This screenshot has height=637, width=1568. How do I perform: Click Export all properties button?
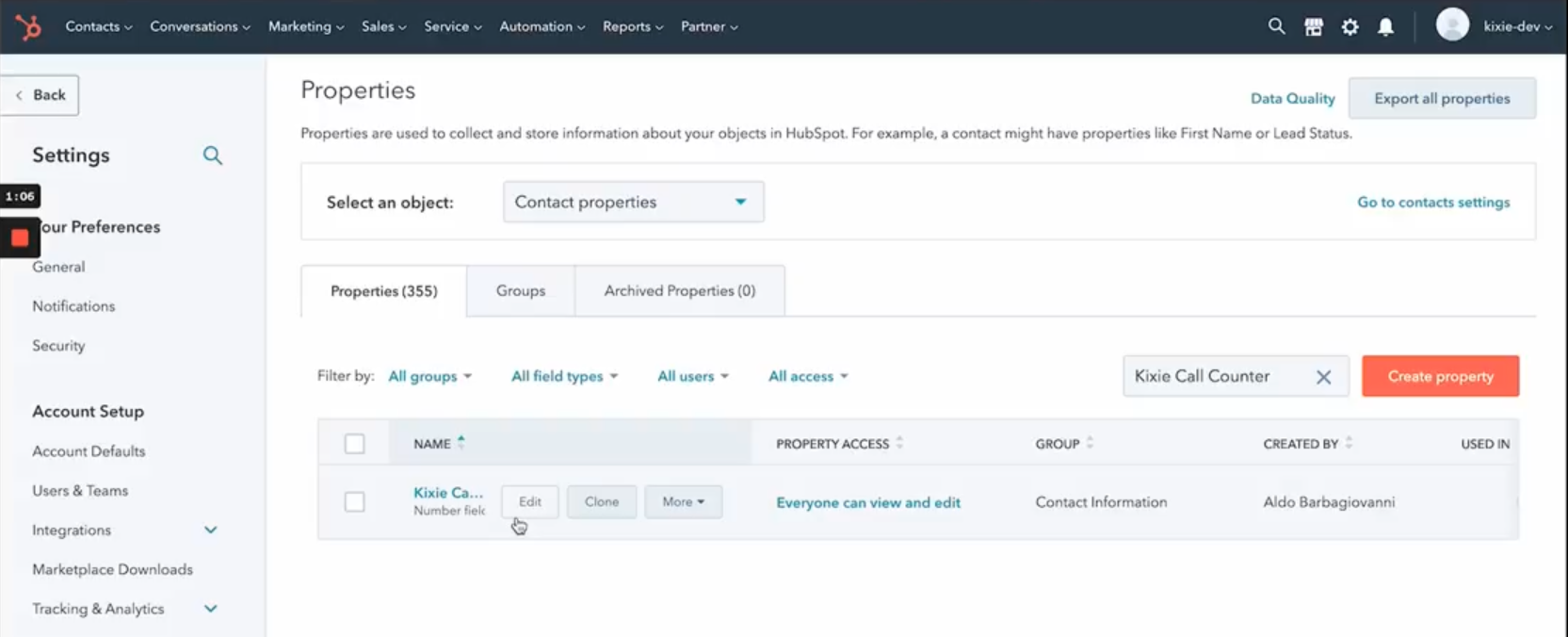[x=1442, y=99]
